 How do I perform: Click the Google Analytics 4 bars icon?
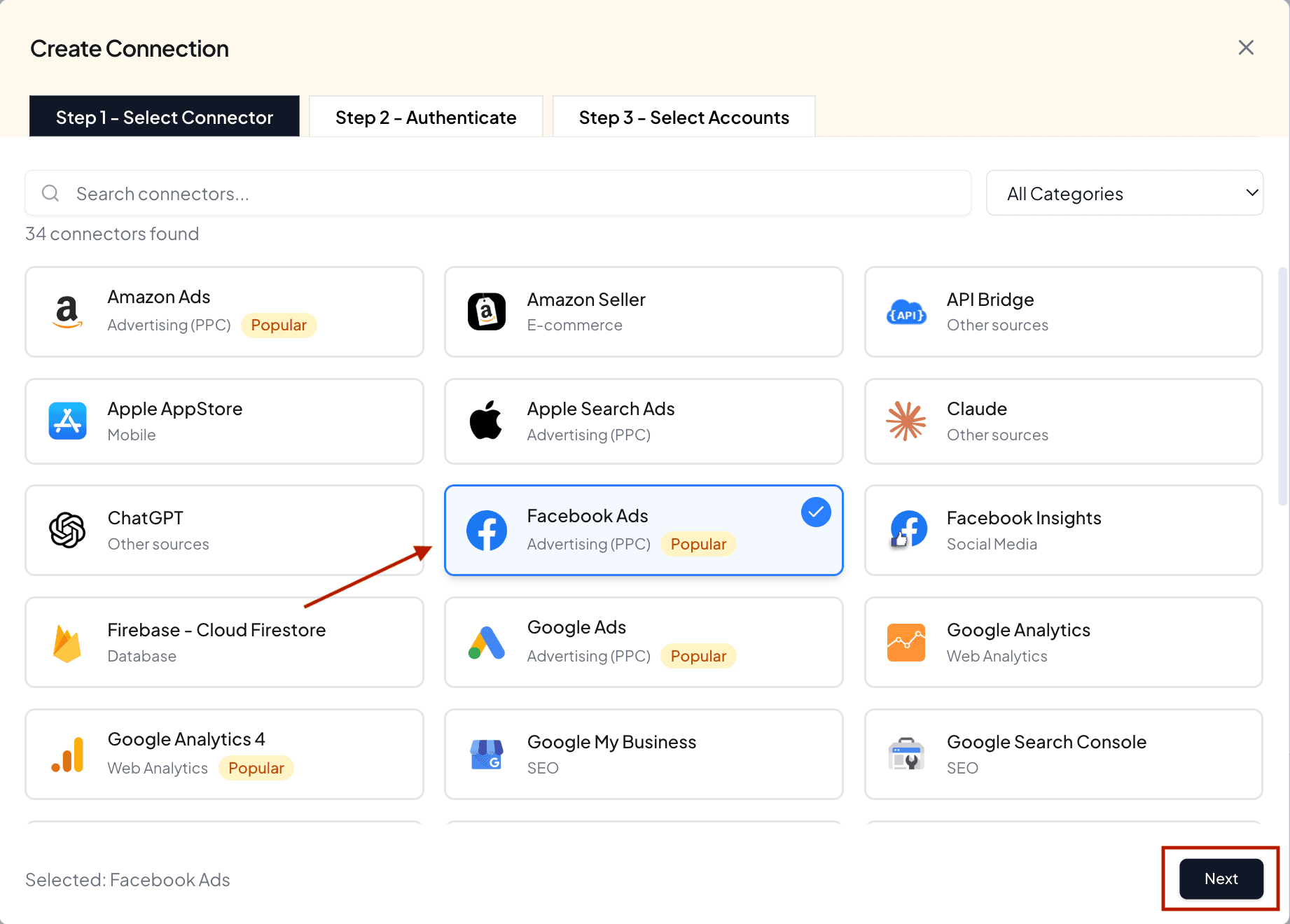68,755
